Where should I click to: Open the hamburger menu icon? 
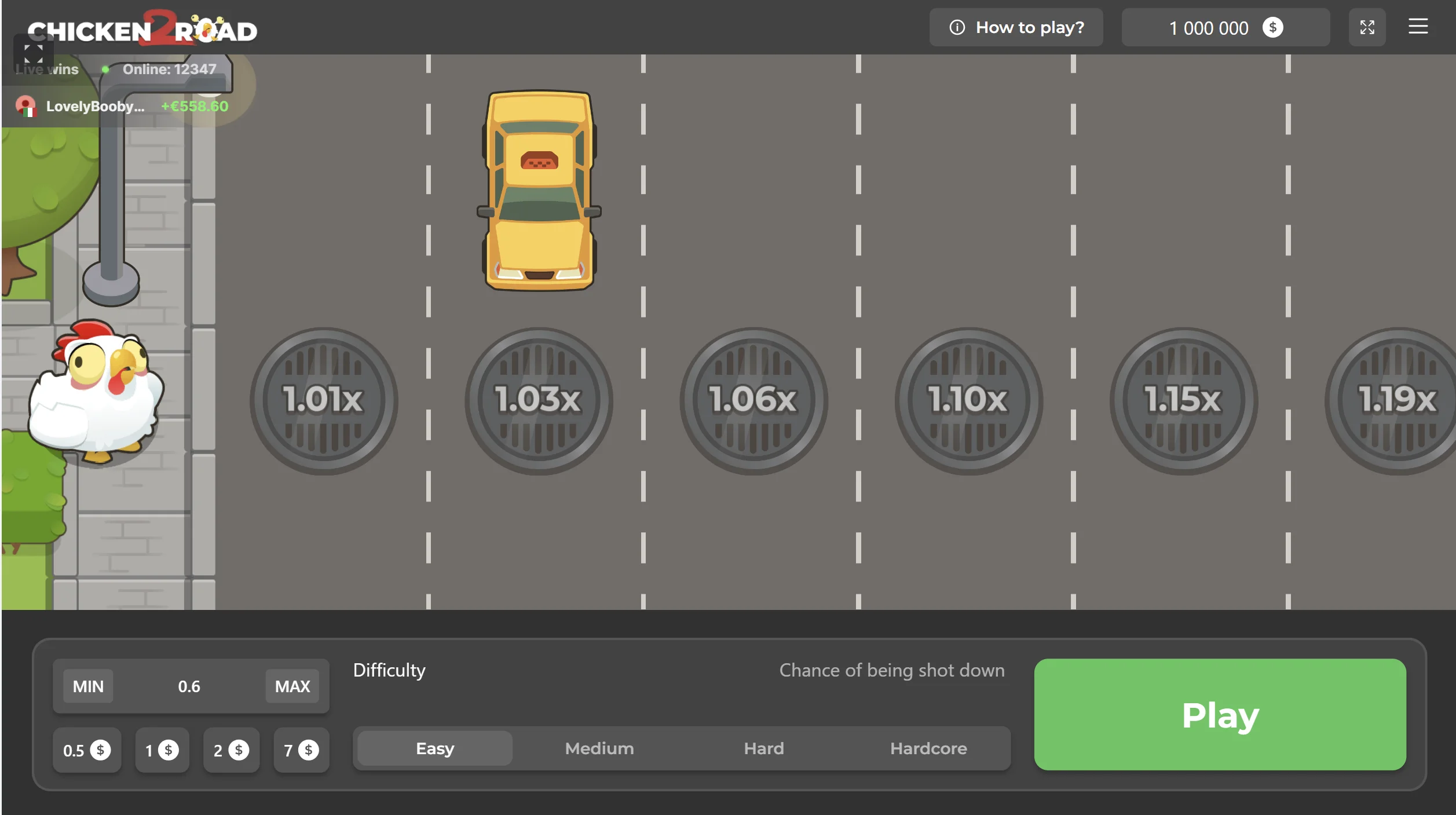point(1418,27)
